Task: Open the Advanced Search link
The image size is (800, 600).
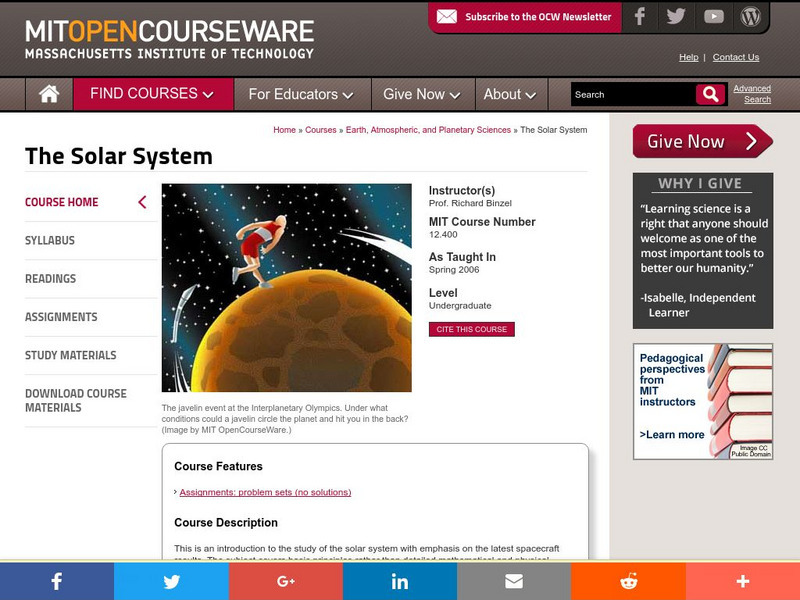Action: pos(753,94)
